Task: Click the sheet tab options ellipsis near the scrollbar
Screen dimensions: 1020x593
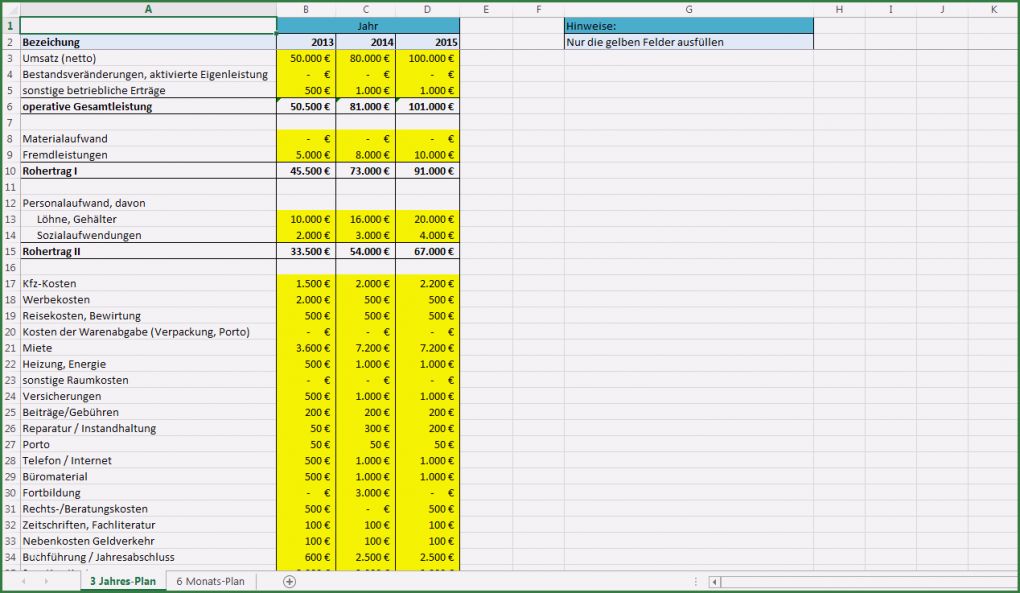Action: 696,580
